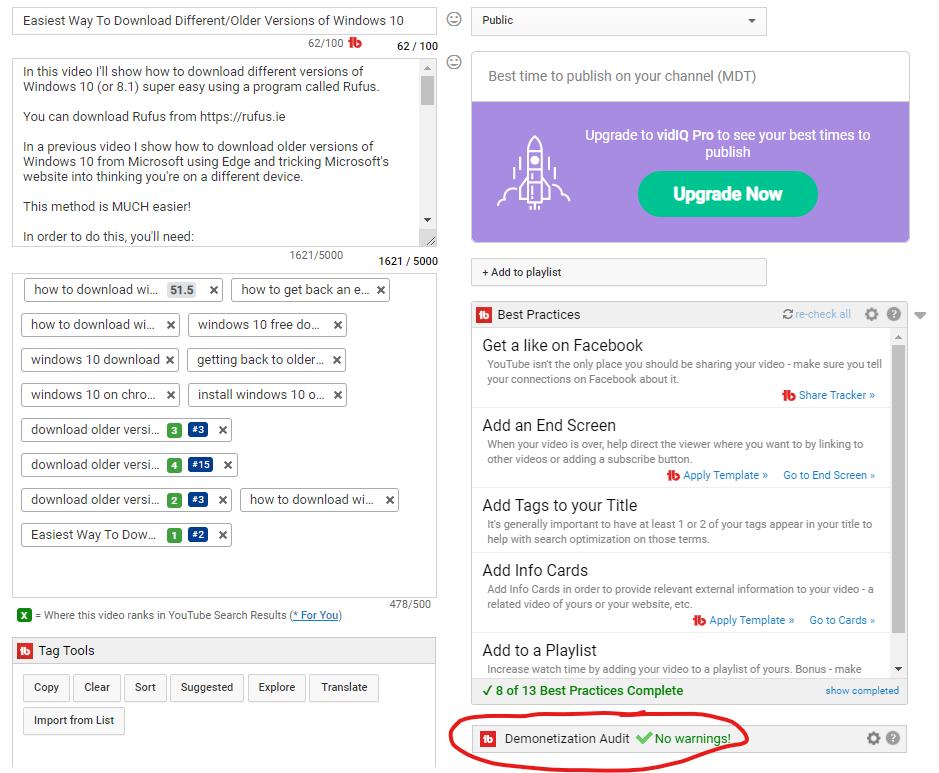Image resolution: width=939 pixels, height=773 pixels.
Task: Click the re-check all refresh icon
Action: click(787, 314)
